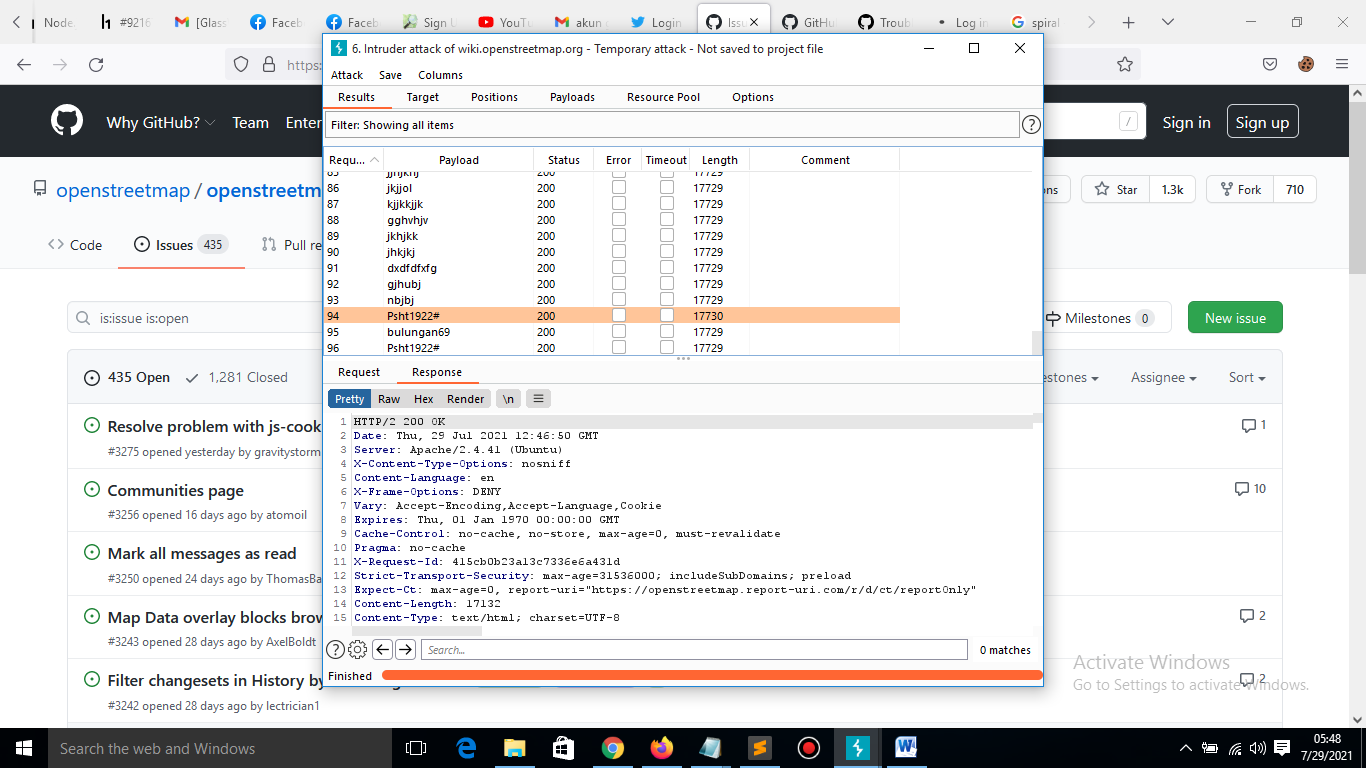
Task: Open the Columns menu
Action: [441, 75]
